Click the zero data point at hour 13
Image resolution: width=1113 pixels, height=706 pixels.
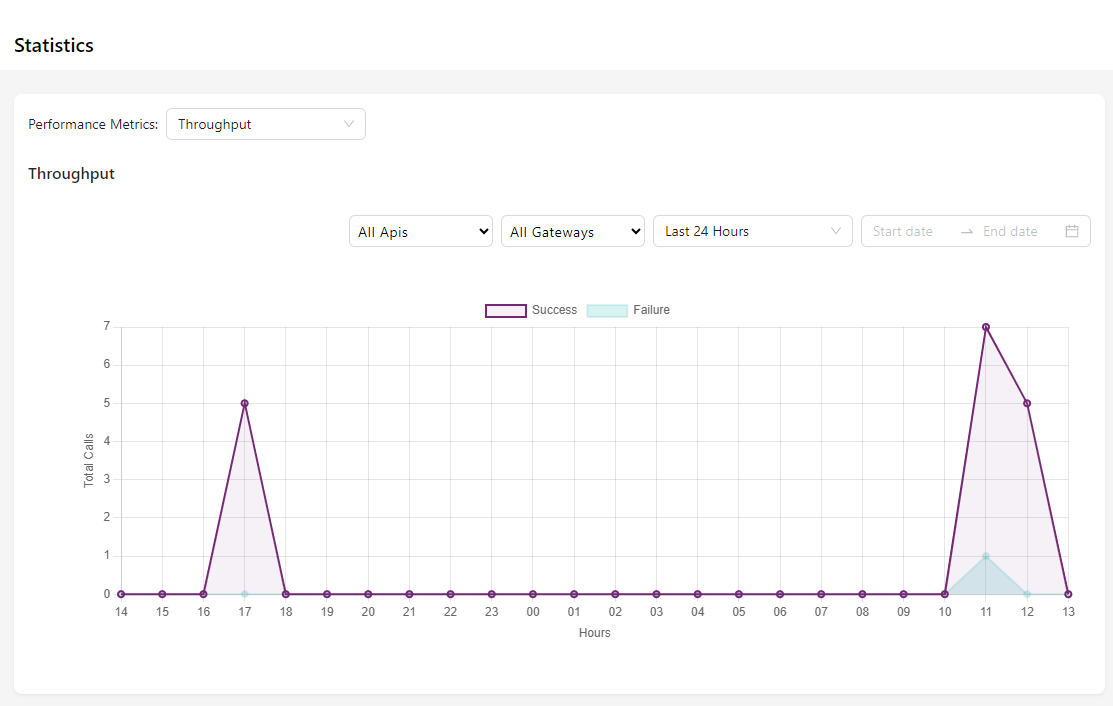tap(1068, 594)
